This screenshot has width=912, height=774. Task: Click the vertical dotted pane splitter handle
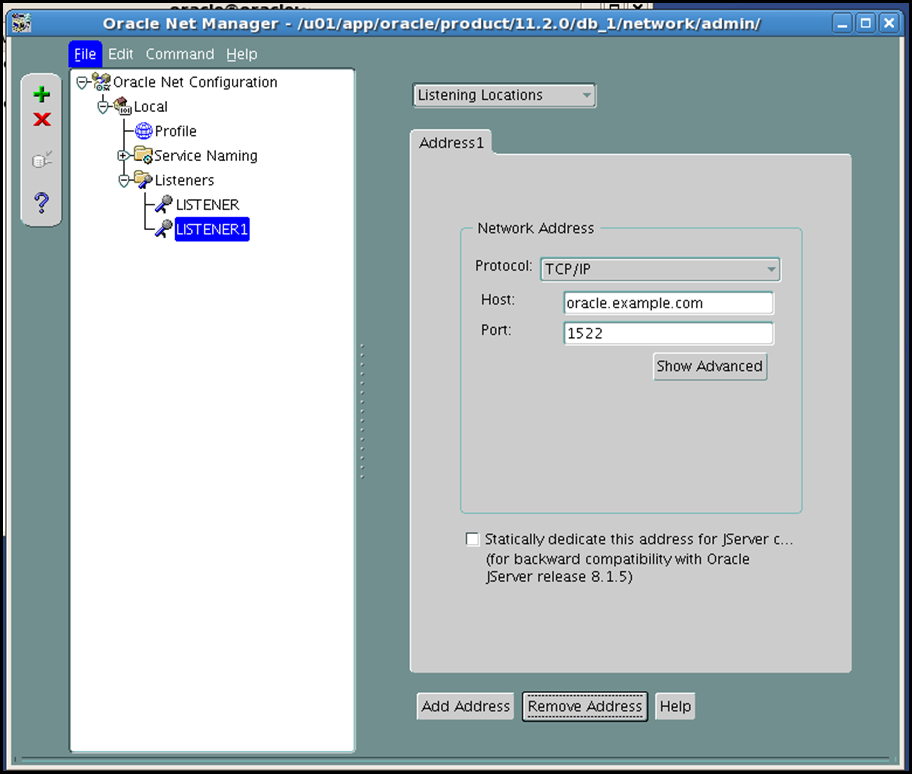tap(362, 411)
